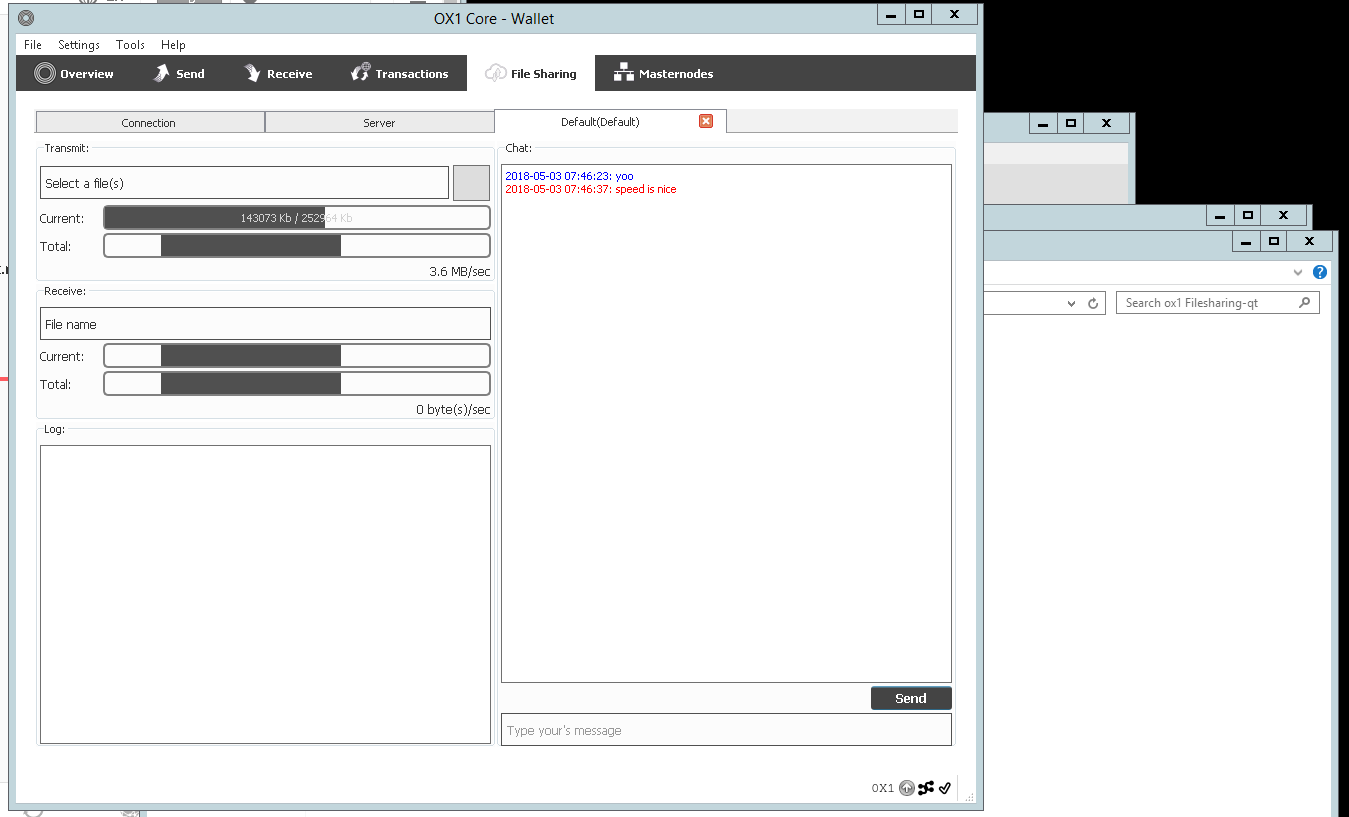Open the Masternodes page
Viewport: 1349px width, 817px height.
663,74
